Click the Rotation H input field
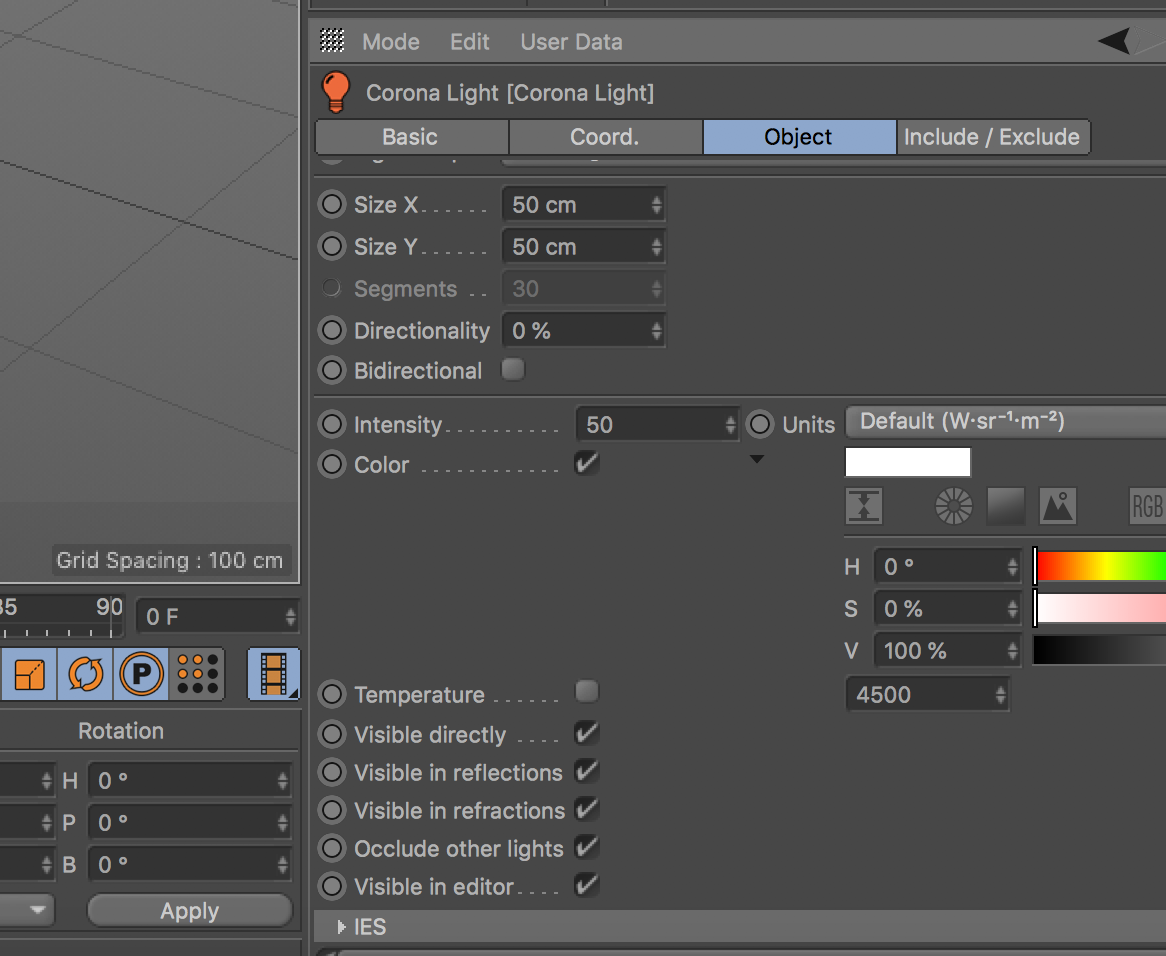Screen dimensions: 1166x956 (x=190, y=780)
